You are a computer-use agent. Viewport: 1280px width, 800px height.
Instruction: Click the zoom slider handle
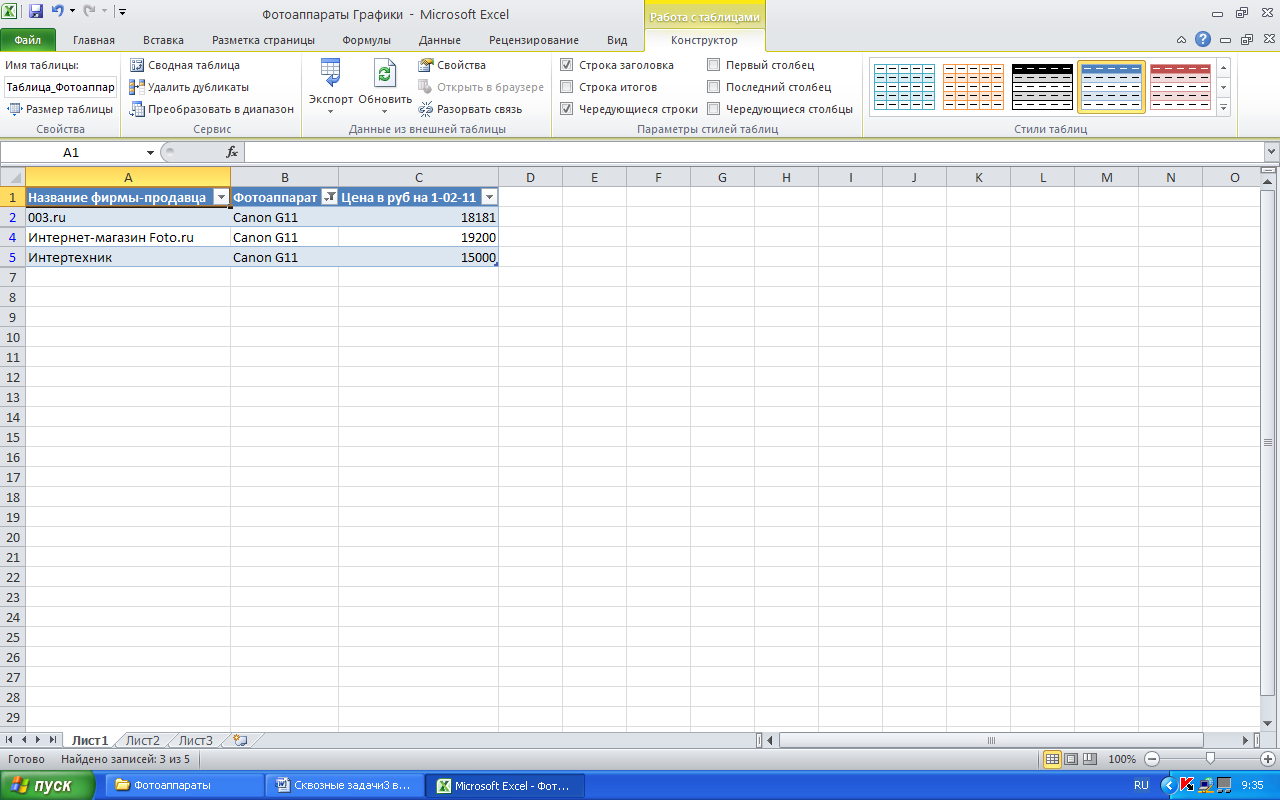(x=1210, y=759)
